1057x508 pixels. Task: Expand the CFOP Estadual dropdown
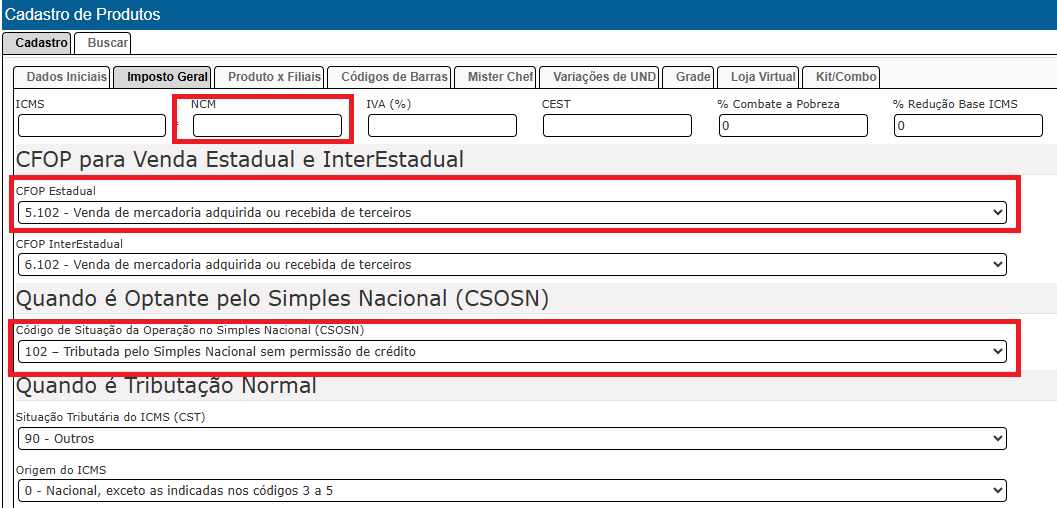[x=512, y=212]
